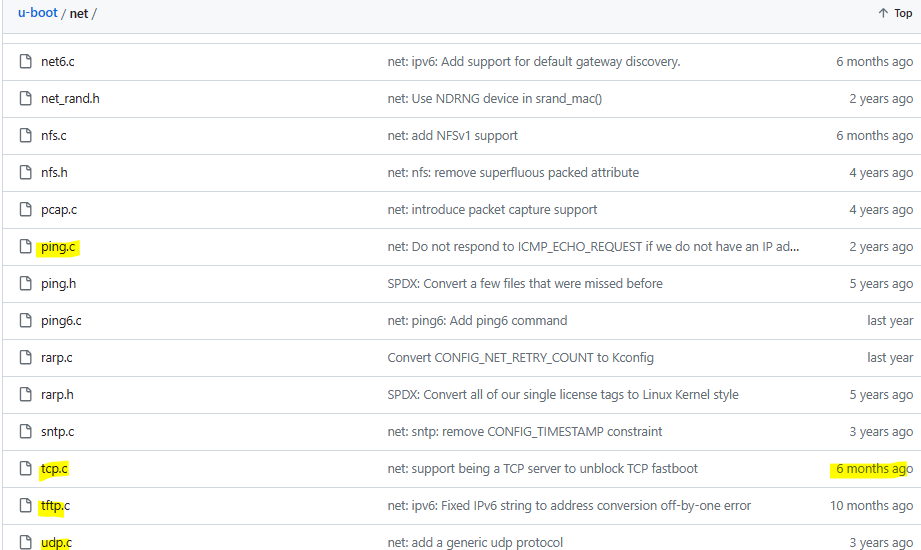Image resolution: width=921 pixels, height=550 pixels.
Task: Click '2 years ago' in ping.c row
Action: 881,247
